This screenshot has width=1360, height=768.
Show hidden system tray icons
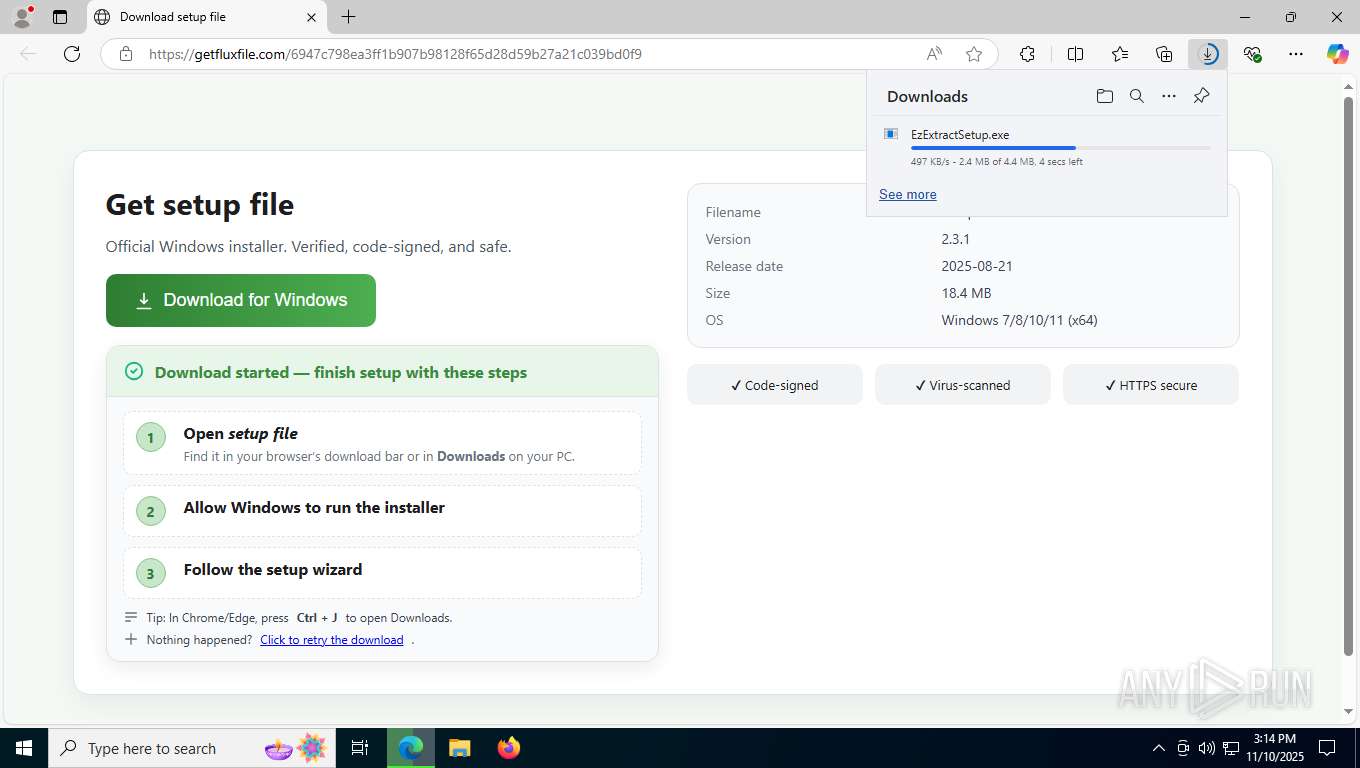pyautogui.click(x=1159, y=748)
